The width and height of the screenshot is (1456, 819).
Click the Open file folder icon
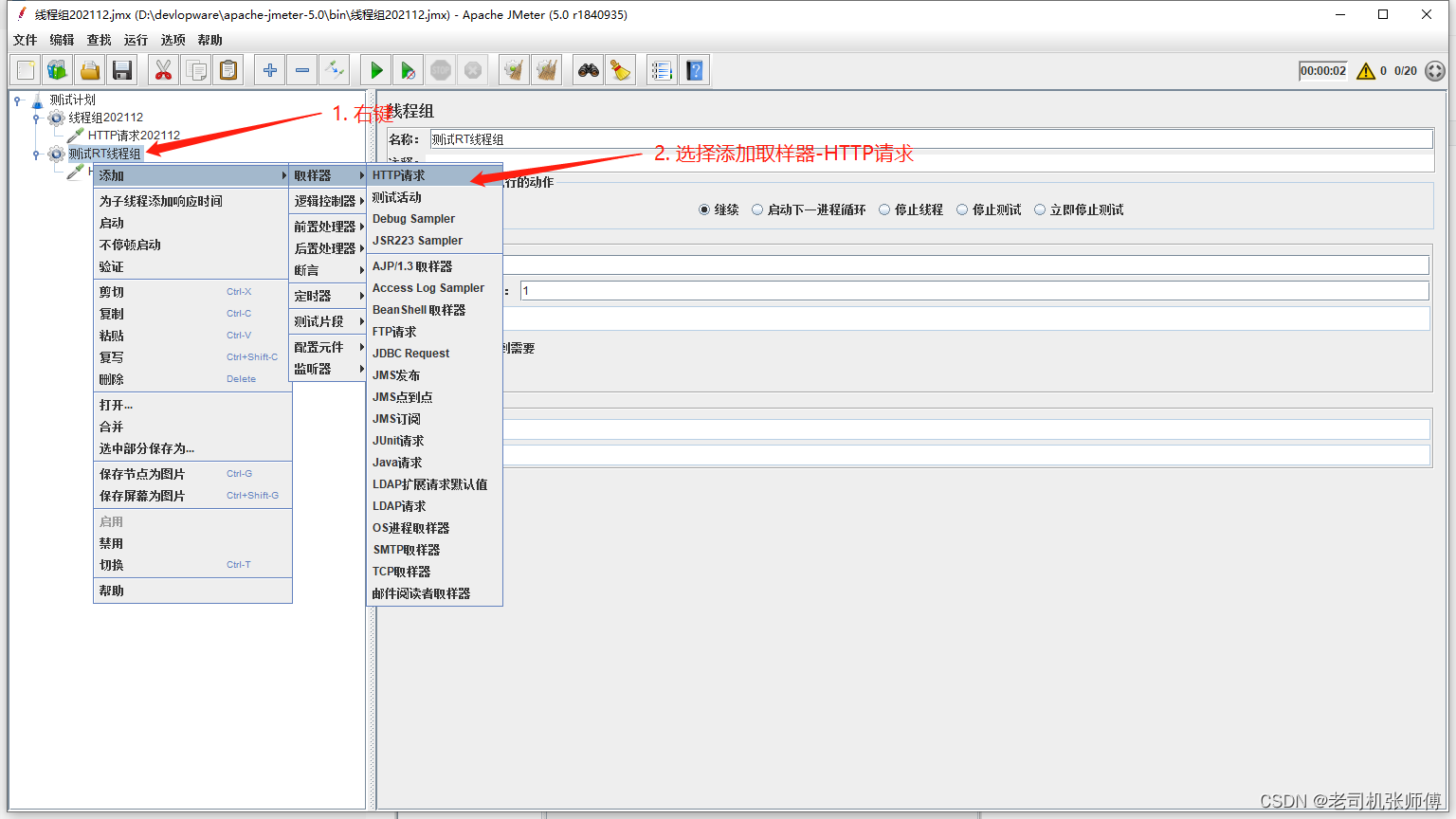tap(90, 70)
